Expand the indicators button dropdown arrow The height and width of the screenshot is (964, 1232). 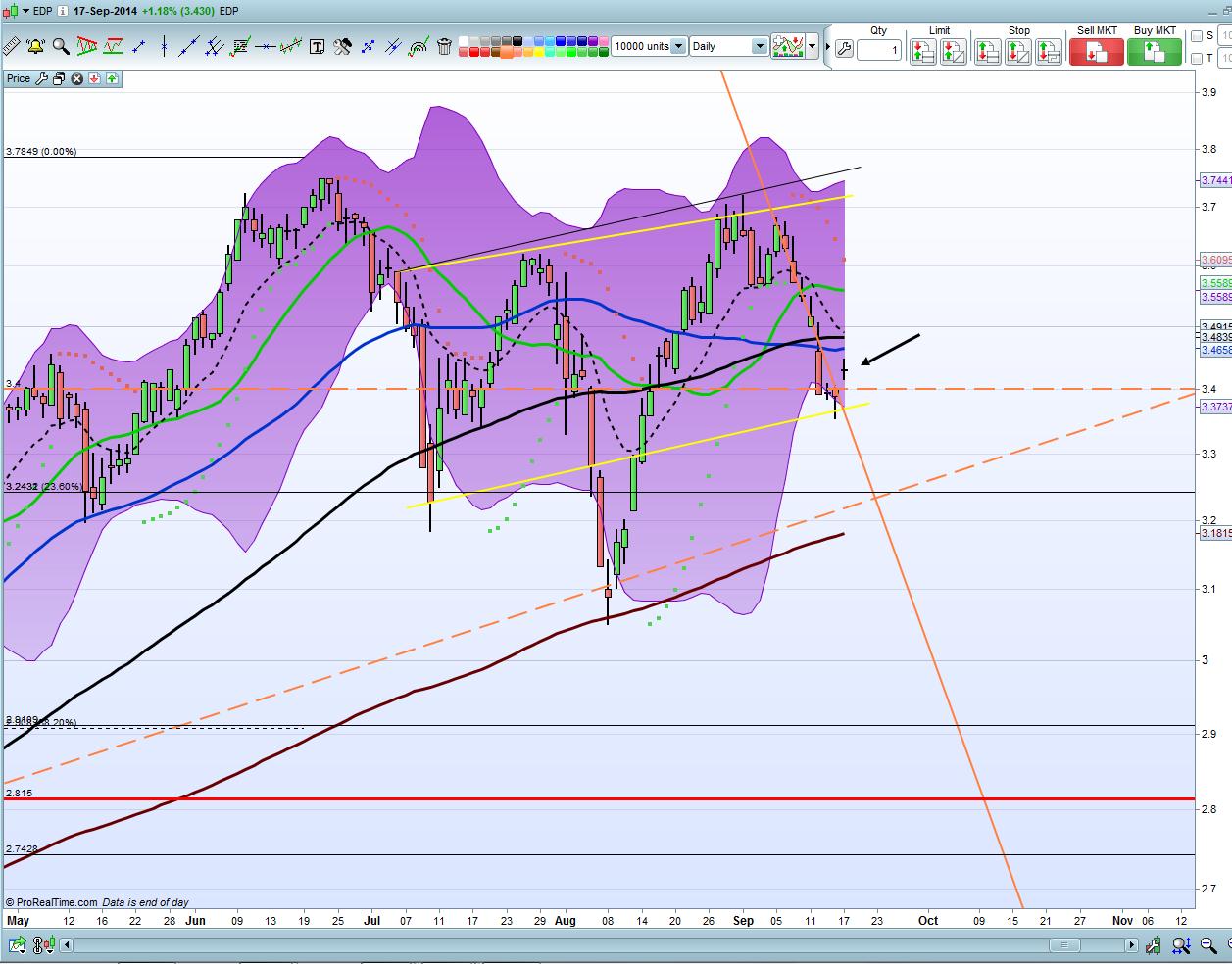pos(813,46)
